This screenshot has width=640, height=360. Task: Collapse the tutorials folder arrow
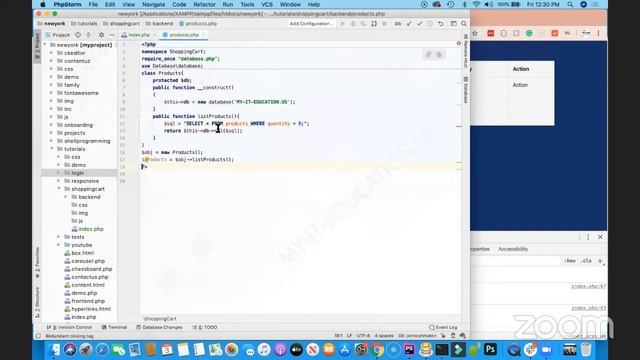point(52,149)
